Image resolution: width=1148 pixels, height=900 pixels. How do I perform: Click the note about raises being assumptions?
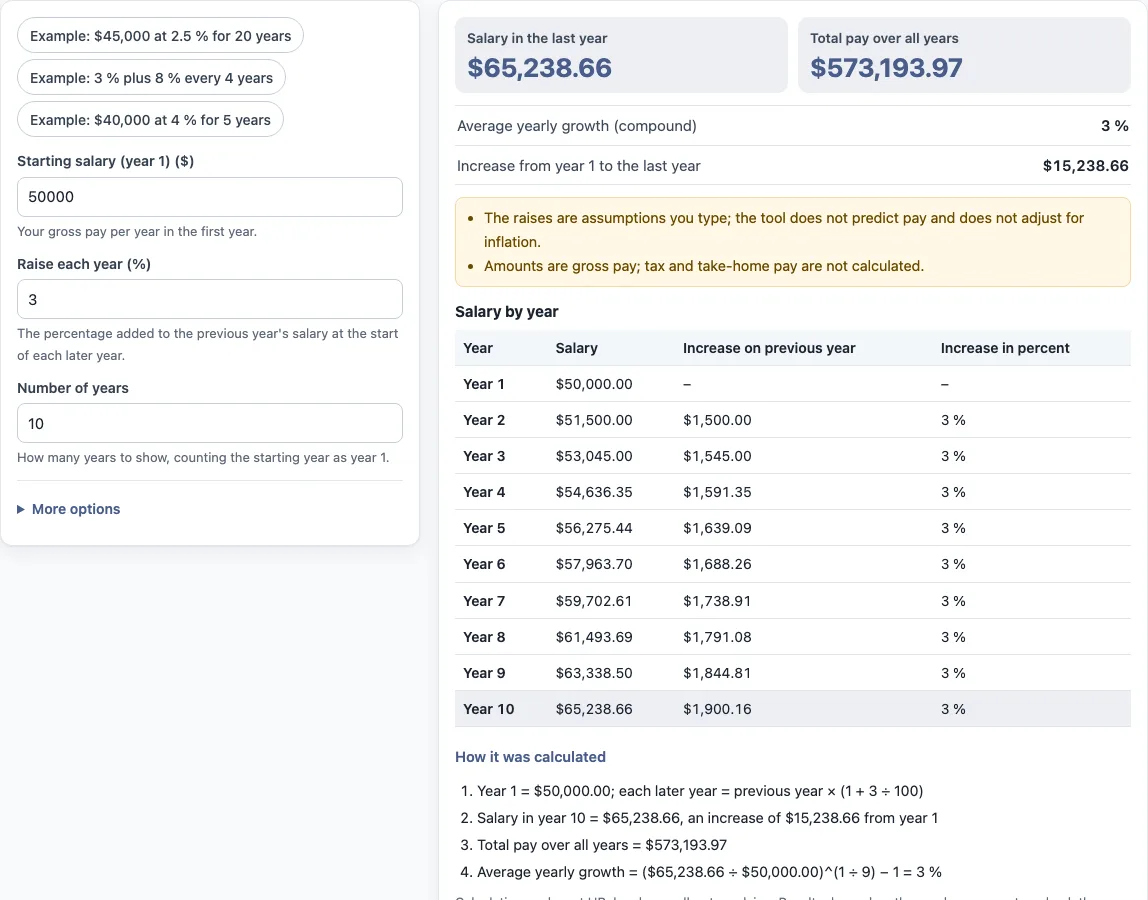pyautogui.click(x=783, y=229)
